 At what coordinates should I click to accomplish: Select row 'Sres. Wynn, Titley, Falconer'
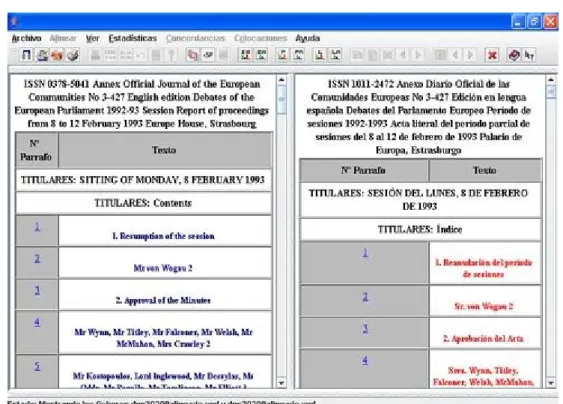click(485, 369)
